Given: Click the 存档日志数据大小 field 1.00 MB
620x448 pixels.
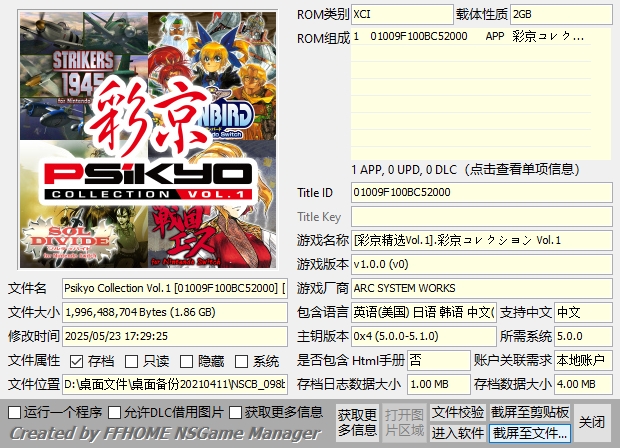Looking at the screenshot, I should 439,384.
